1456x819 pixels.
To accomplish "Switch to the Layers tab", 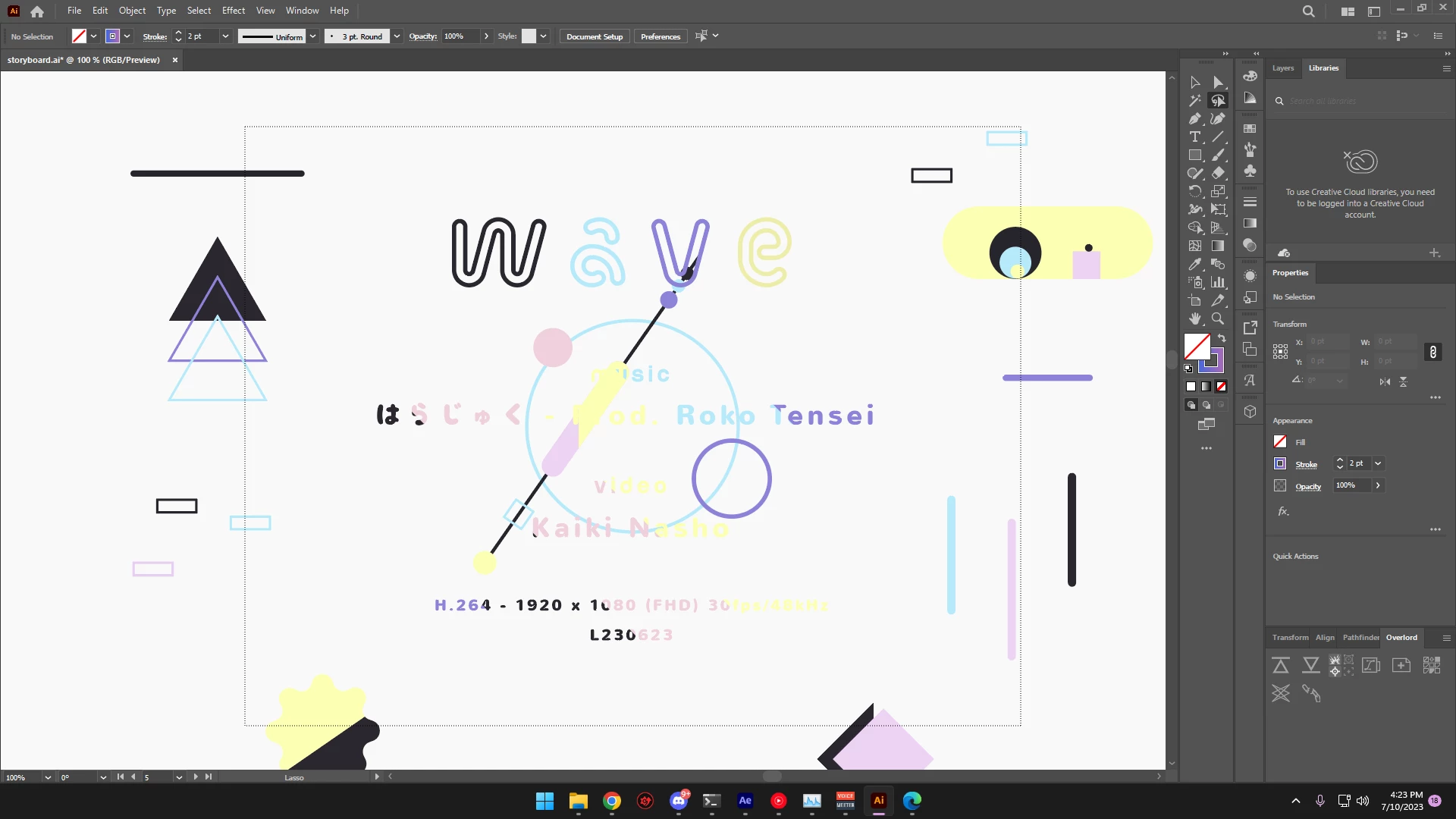I will click(x=1283, y=68).
